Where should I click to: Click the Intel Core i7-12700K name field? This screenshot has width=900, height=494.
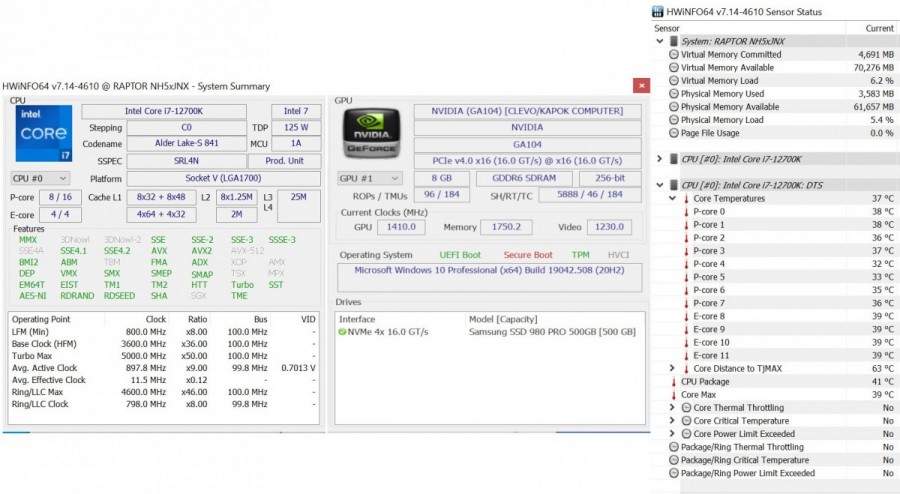coord(164,111)
